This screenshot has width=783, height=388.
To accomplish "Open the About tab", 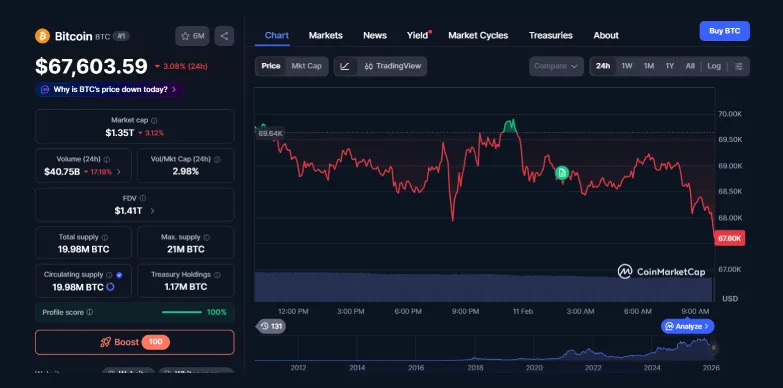I will 606,35.
